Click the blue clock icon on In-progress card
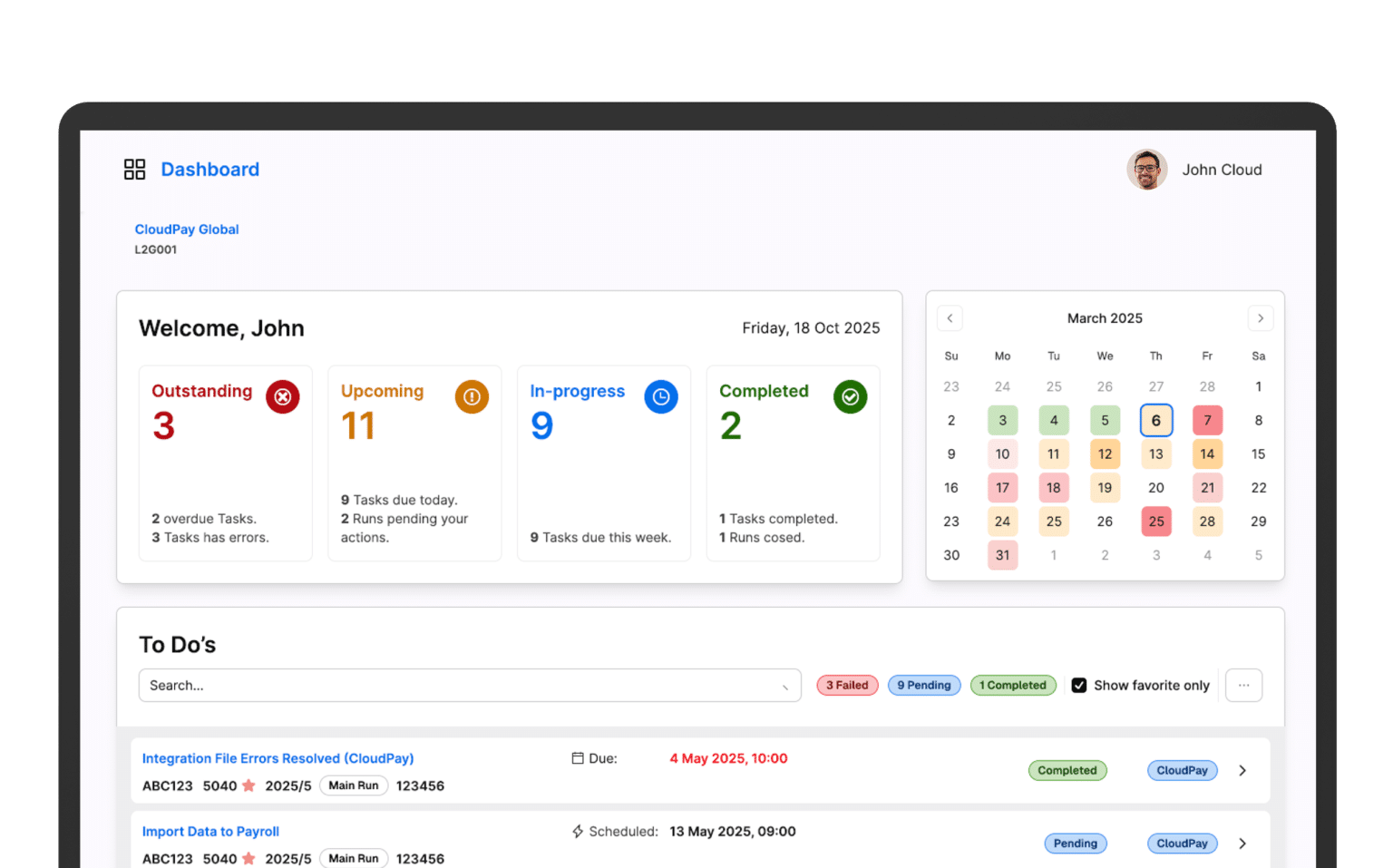 tap(661, 396)
